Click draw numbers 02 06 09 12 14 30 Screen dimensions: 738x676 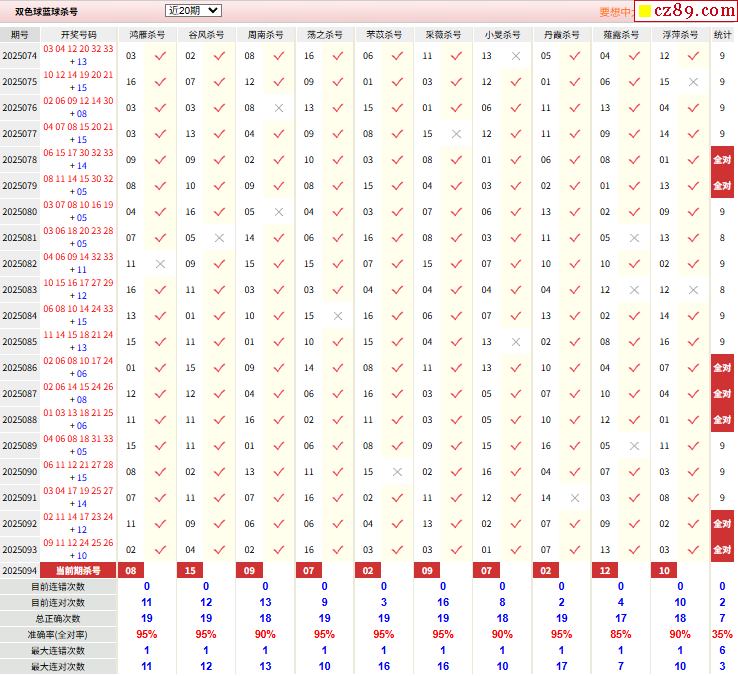pyautogui.click(x=78, y=101)
